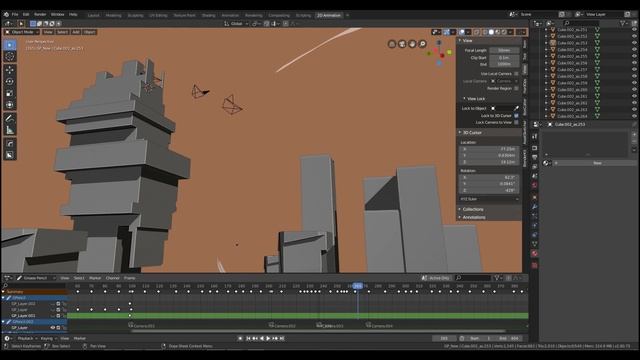This screenshot has height=360, width=640.
Task: Open the dope sheet Channel menu
Action: [113, 278]
